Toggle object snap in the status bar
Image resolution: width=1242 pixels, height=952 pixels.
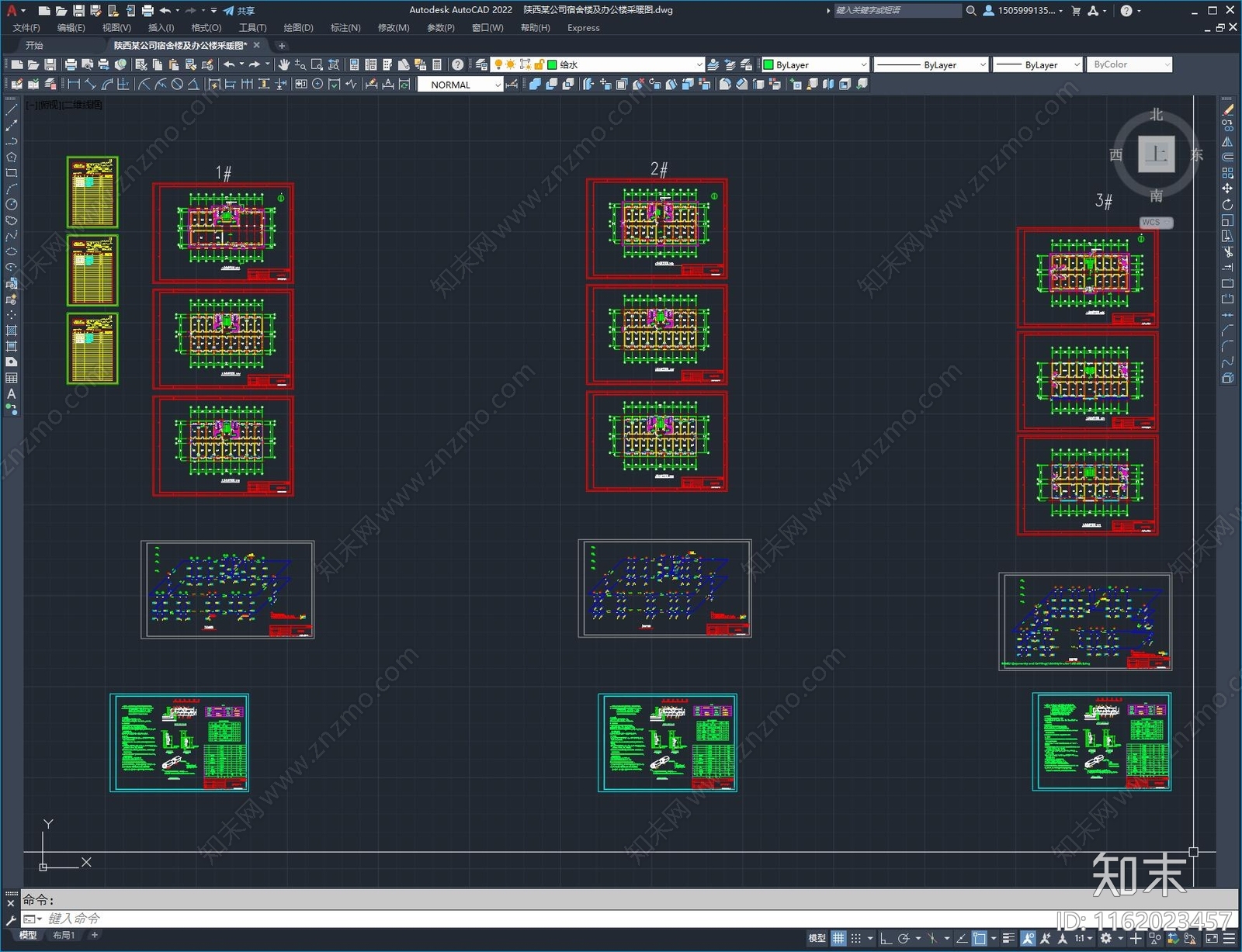coord(980,938)
